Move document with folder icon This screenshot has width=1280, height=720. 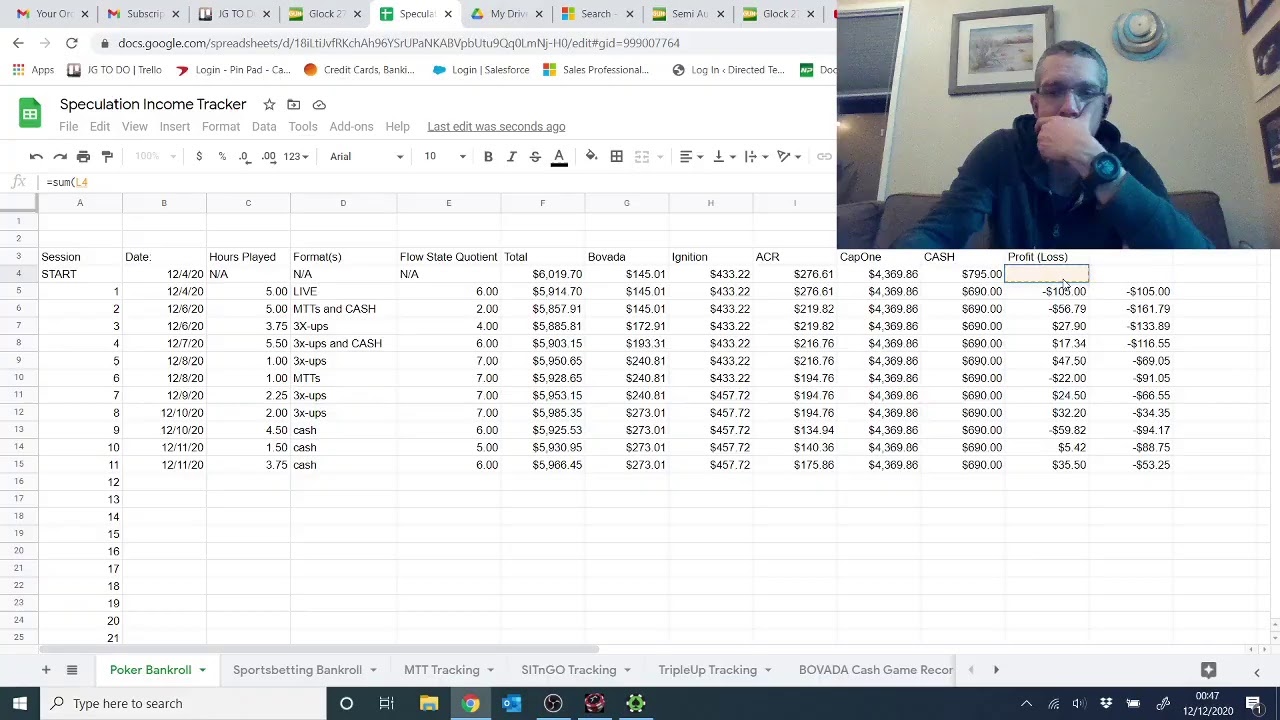tap(294, 104)
